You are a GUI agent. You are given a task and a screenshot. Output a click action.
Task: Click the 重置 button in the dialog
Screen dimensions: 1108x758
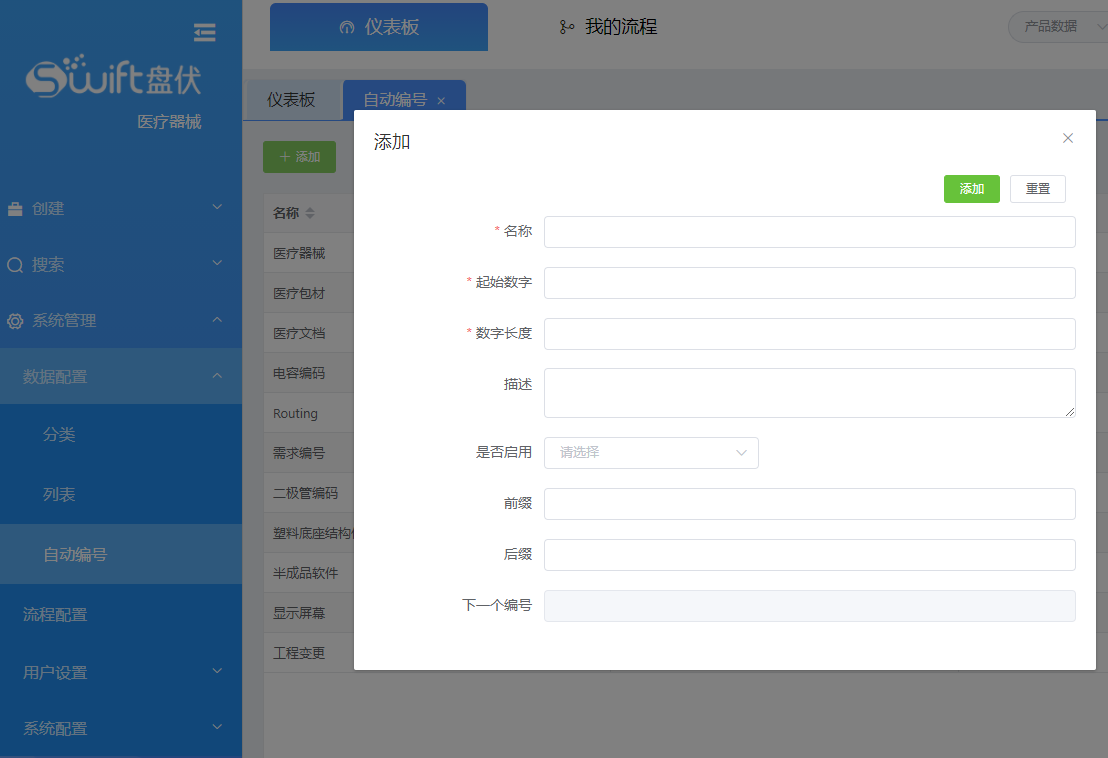pyautogui.click(x=1037, y=189)
